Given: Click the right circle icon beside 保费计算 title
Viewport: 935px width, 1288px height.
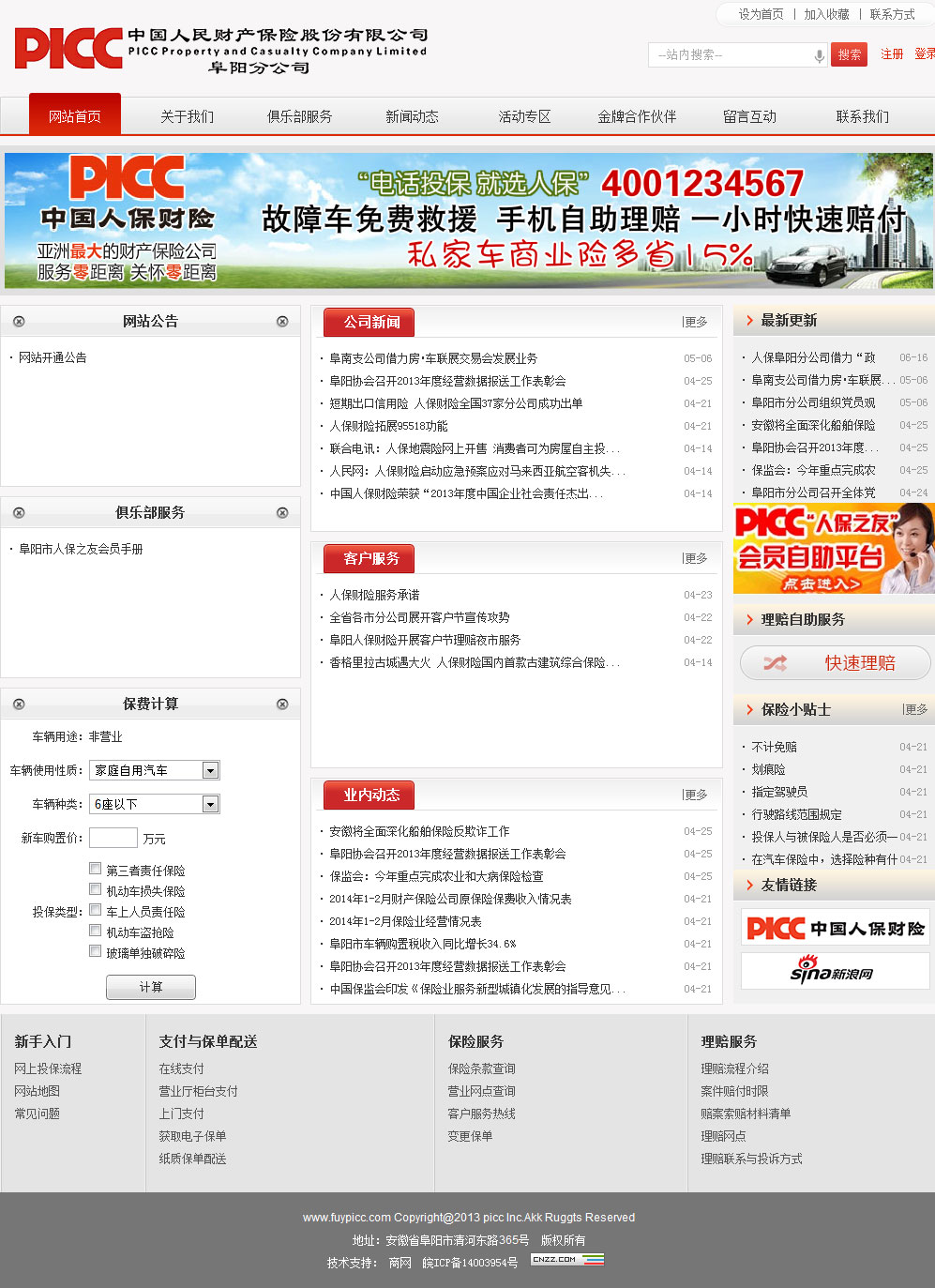Looking at the screenshot, I should 282,705.
